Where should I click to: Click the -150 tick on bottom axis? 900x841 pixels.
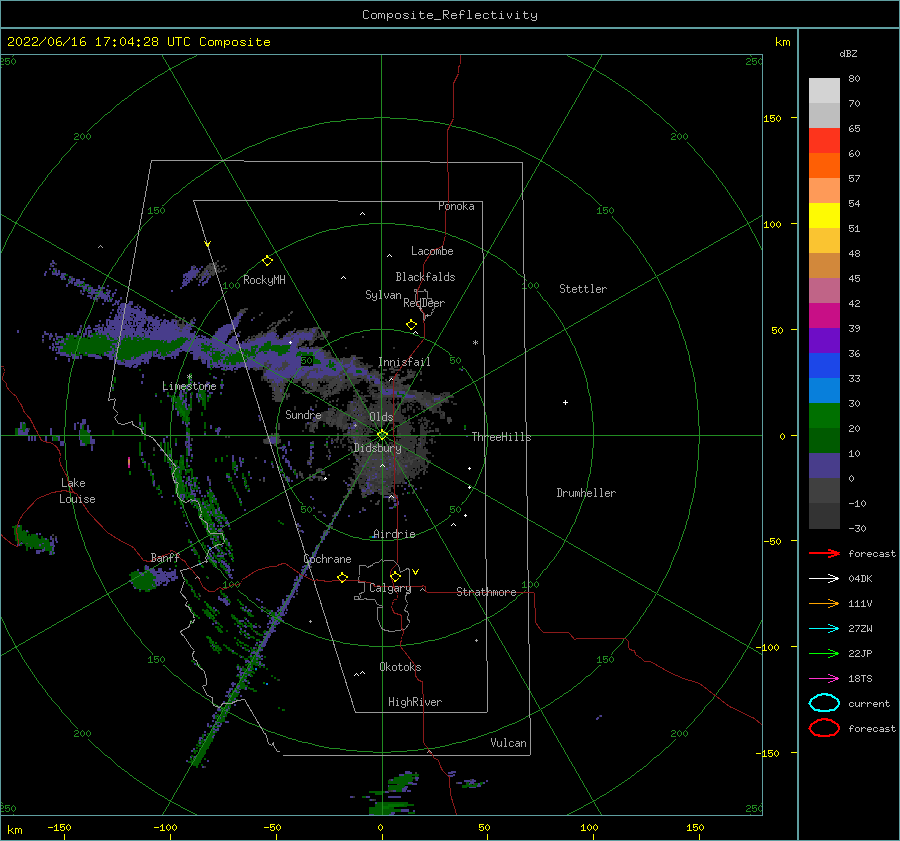point(59,827)
